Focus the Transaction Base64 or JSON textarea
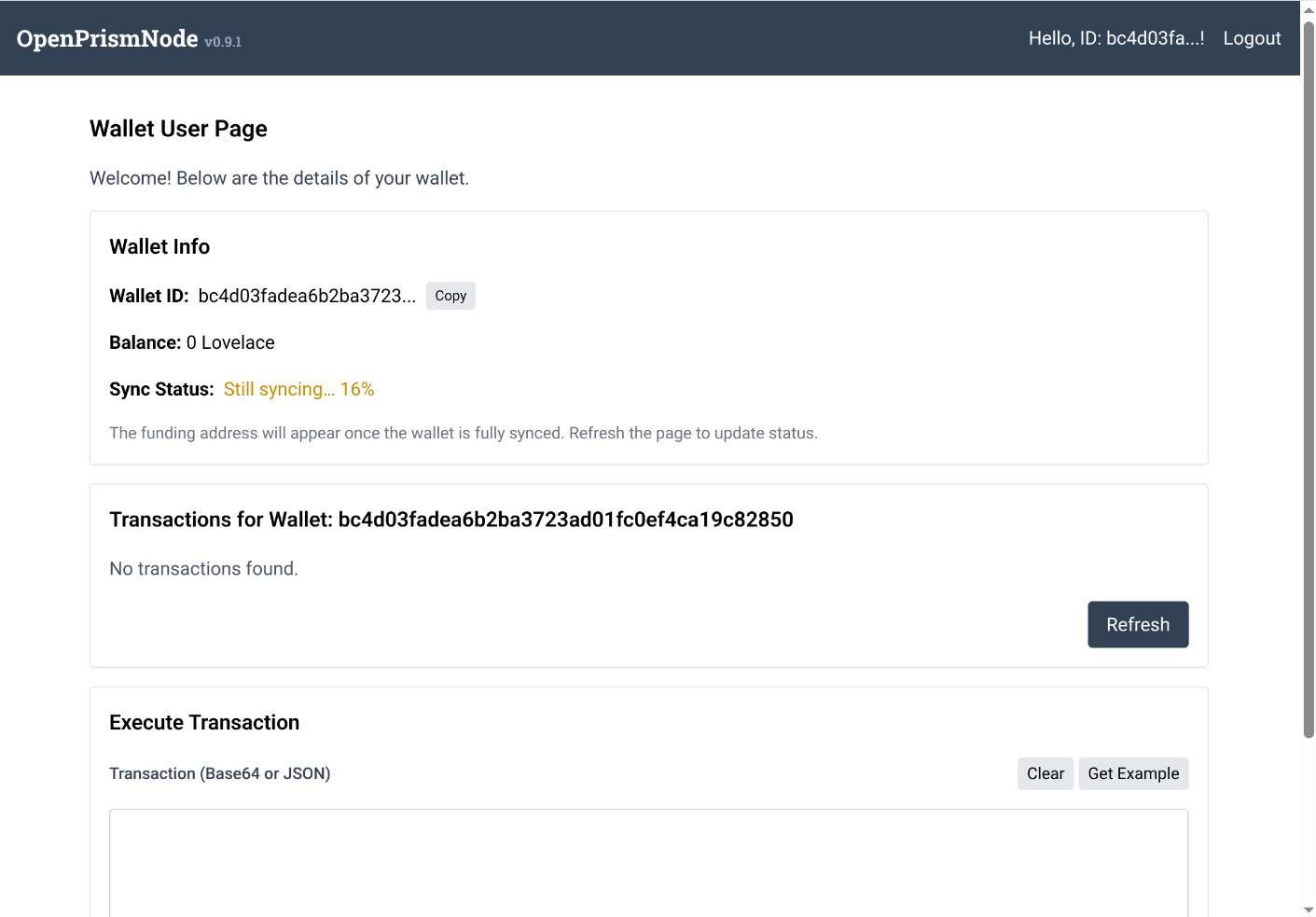The image size is (1316, 917). pos(648,863)
